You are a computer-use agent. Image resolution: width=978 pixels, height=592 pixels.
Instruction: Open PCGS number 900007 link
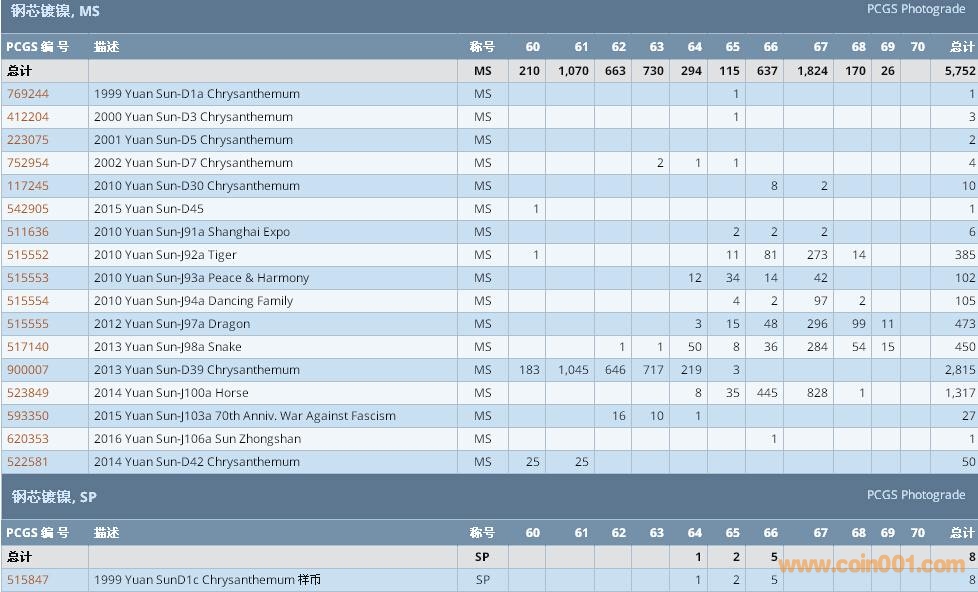[x=27, y=370]
